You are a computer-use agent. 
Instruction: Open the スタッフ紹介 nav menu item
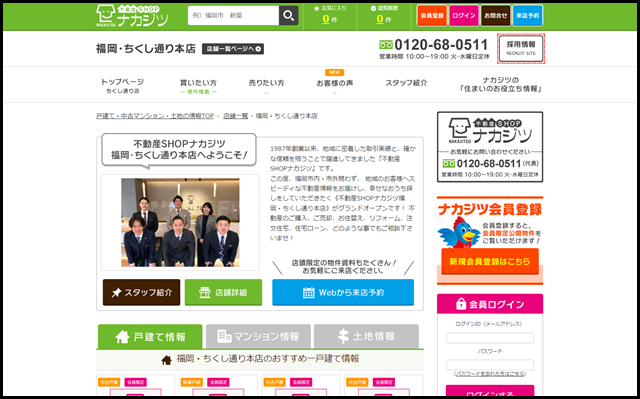pyautogui.click(x=406, y=83)
